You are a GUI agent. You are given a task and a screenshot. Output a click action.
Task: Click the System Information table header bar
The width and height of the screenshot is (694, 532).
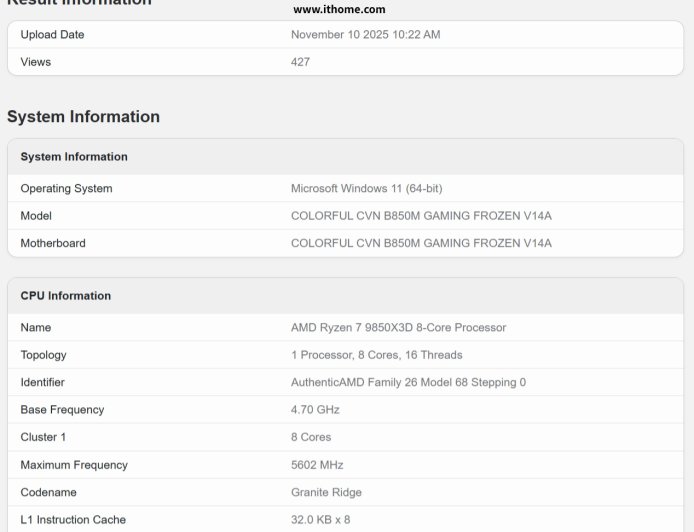pyautogui.click(x=74, y=157)
